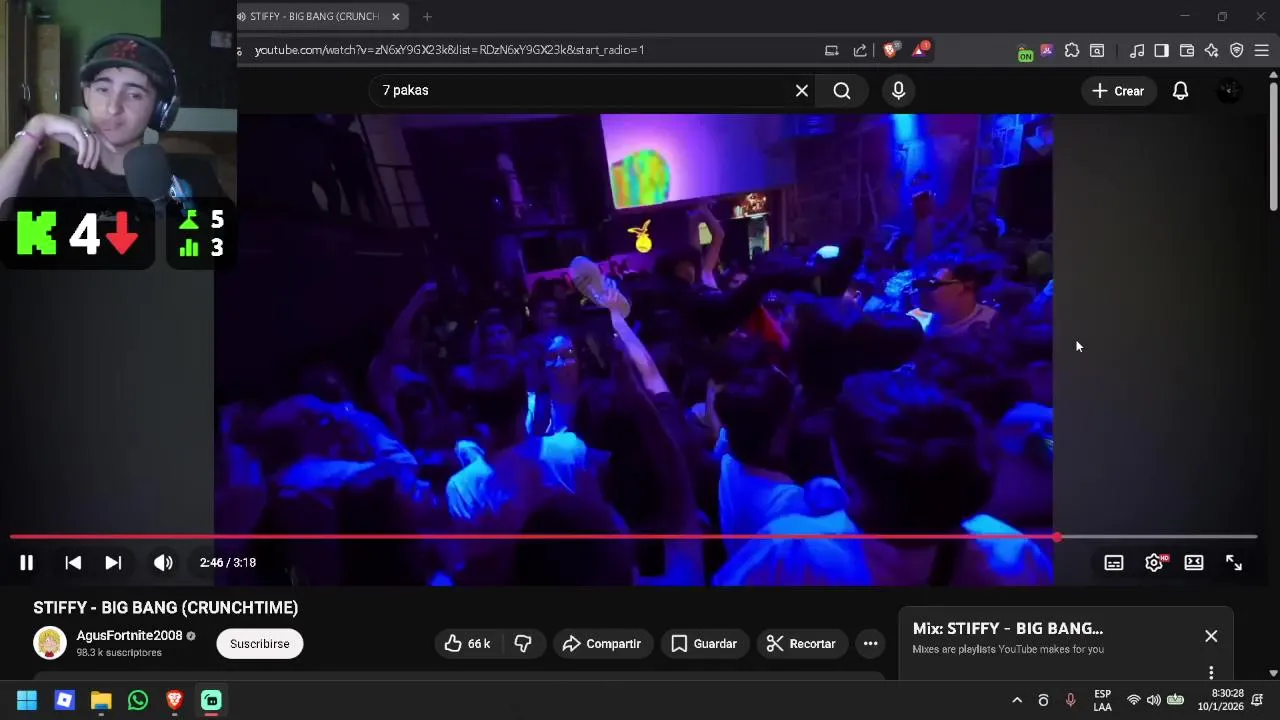The height and width of the screenshot is (720, 1280).
Task: Dislike the STIFFY video
Action: 523,644
